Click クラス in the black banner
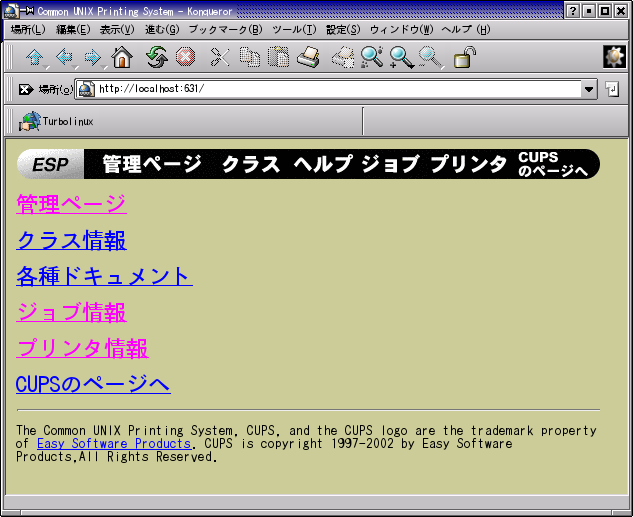This screenshot has width=633, height=517. (251, 164)
